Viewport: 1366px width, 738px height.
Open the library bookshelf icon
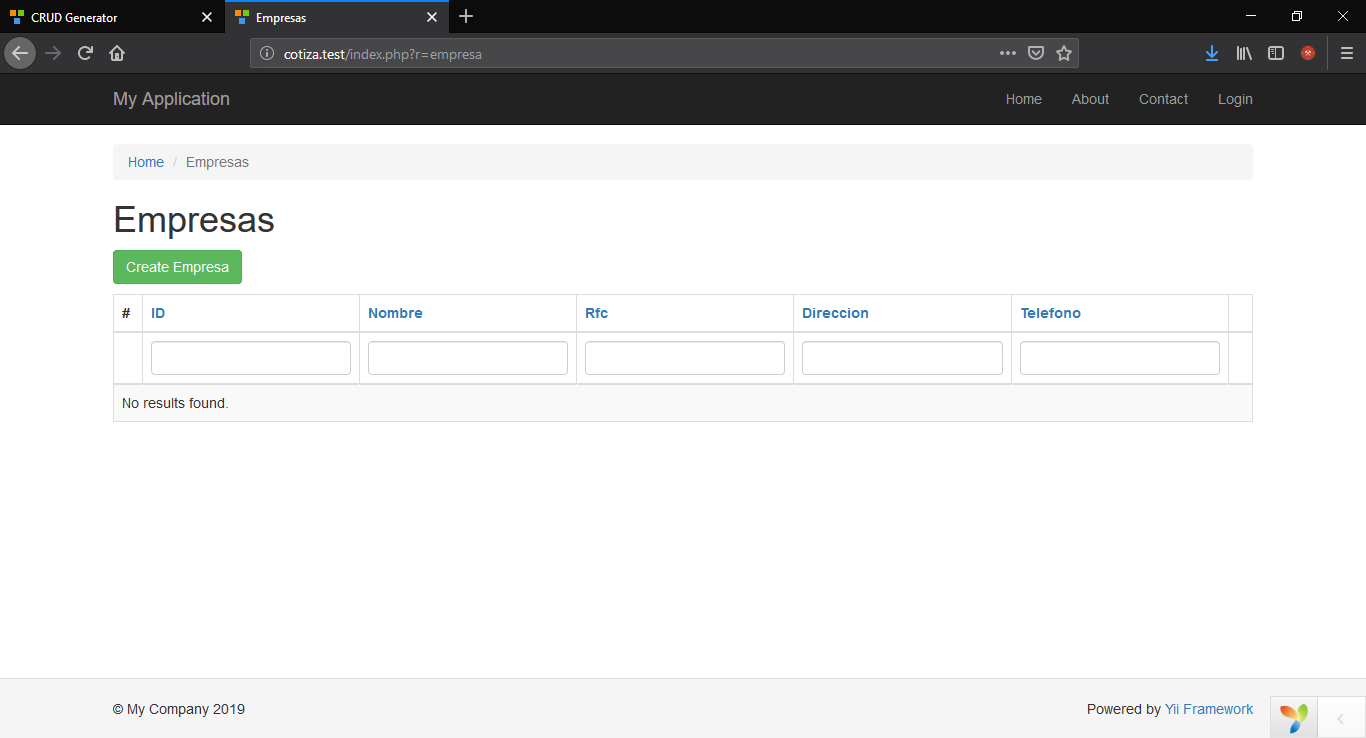tap(1244, 53)
